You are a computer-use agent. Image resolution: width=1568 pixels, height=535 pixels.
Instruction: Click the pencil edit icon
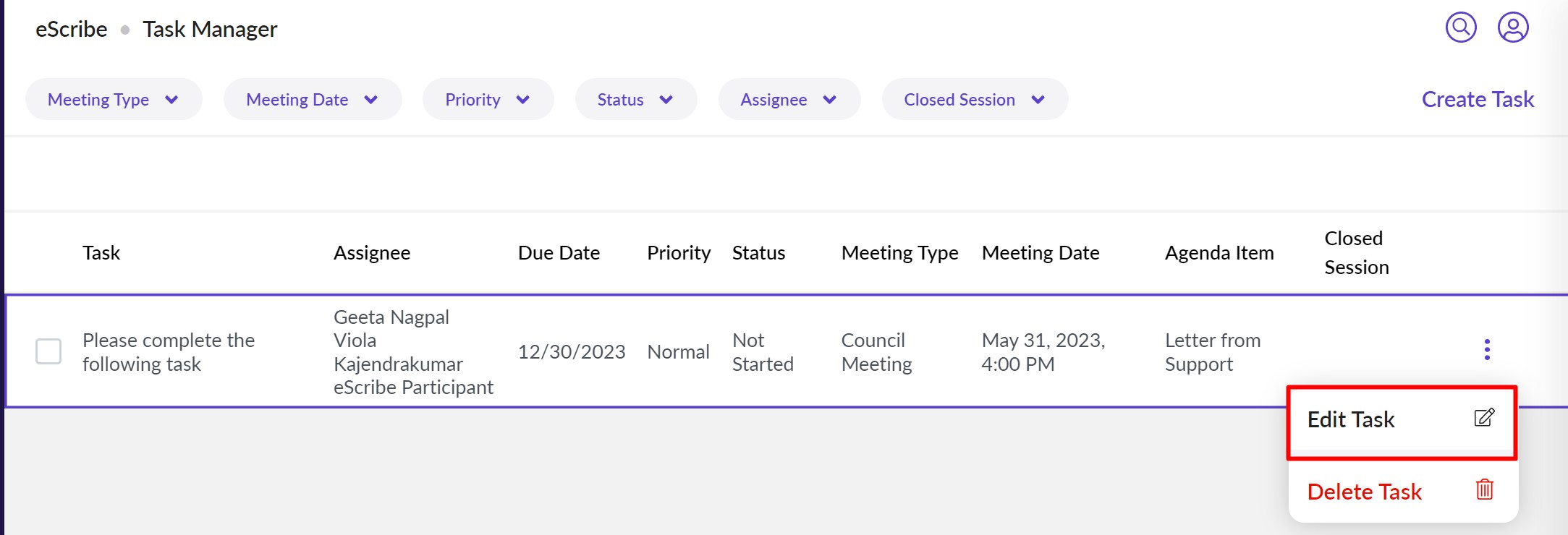[1484, 418]
